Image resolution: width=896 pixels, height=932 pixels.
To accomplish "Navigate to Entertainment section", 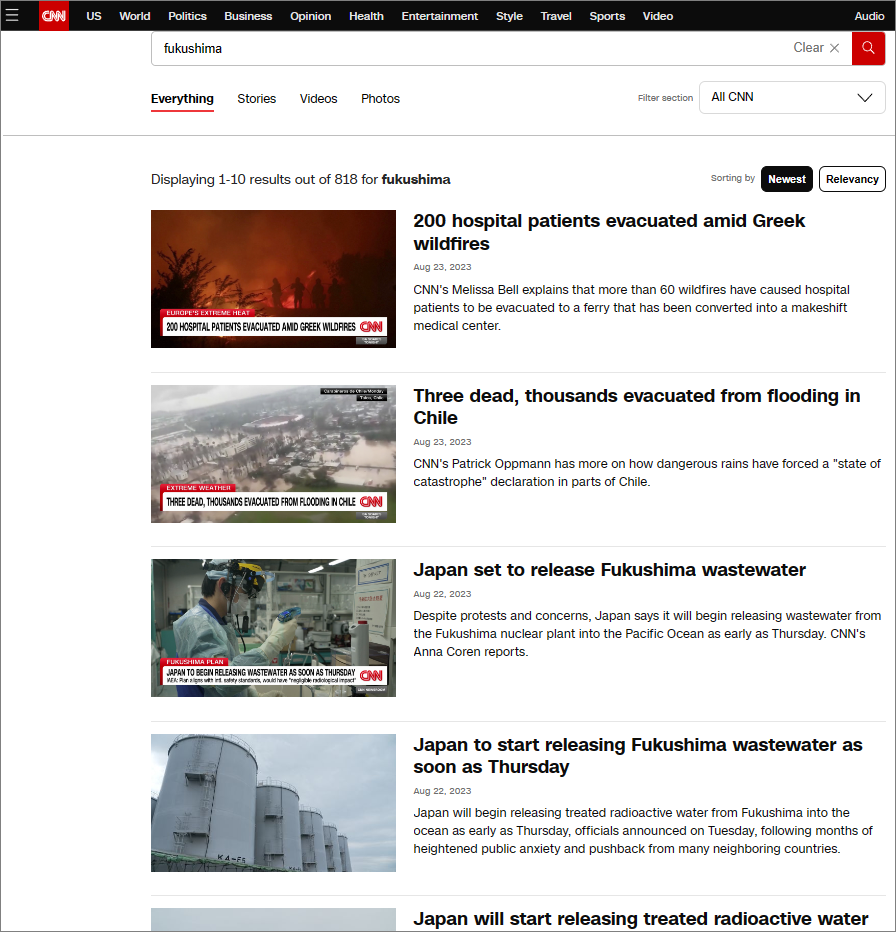I will coord(439,16).
